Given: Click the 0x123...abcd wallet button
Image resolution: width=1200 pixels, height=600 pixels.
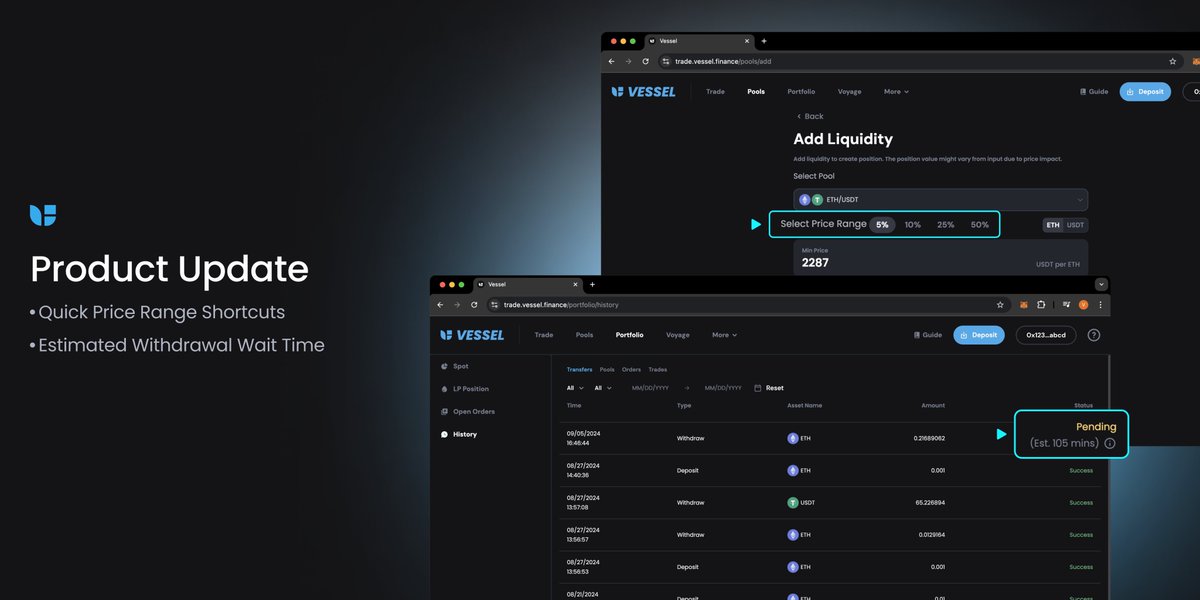Looking at the screenshot, I should [1045, 335].
